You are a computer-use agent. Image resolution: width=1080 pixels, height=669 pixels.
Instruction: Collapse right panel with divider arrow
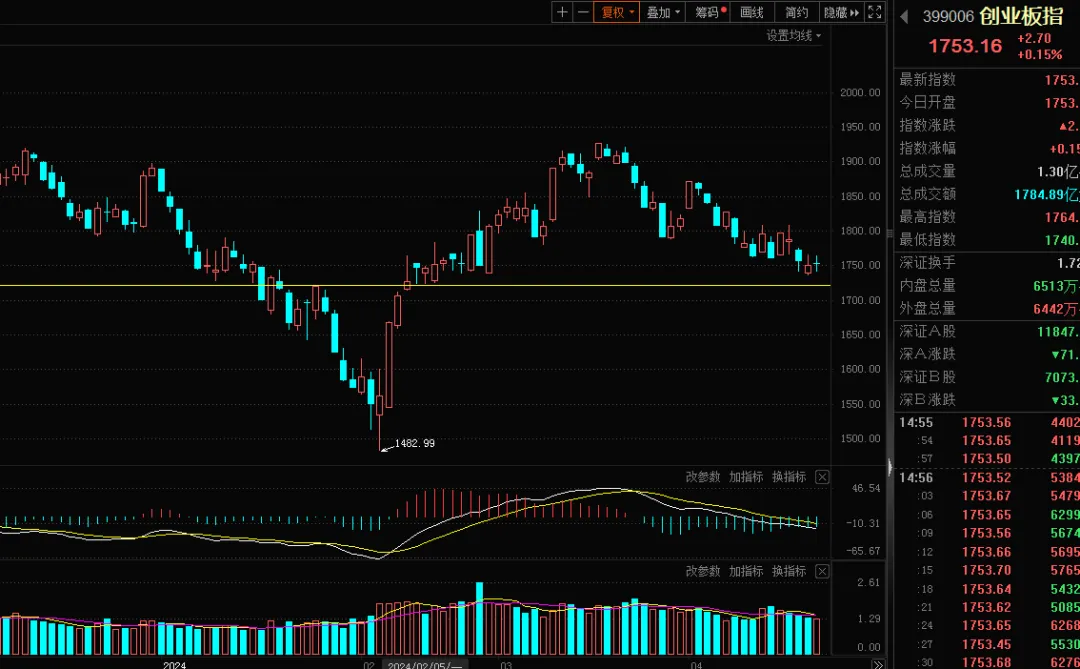click(x=890, y=468)
